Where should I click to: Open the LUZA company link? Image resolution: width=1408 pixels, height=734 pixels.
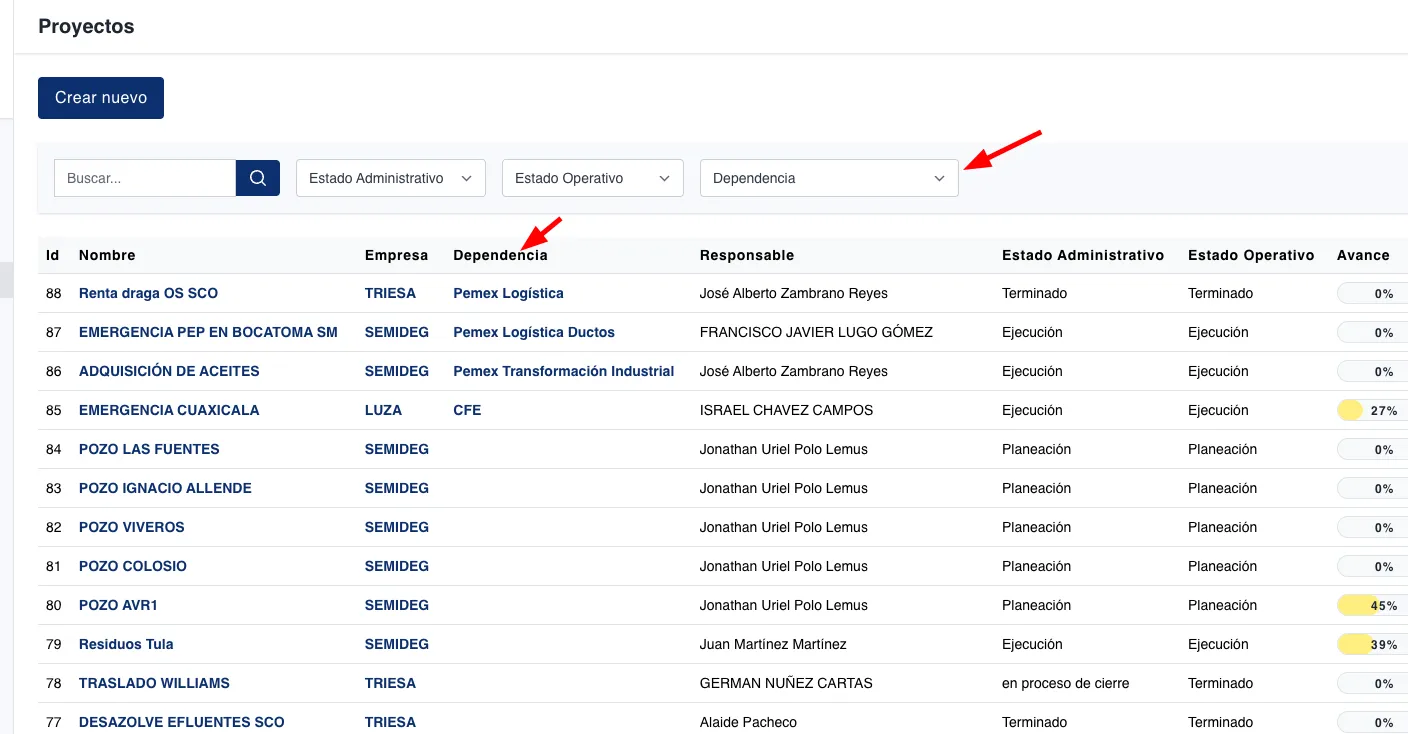[383, 410]
